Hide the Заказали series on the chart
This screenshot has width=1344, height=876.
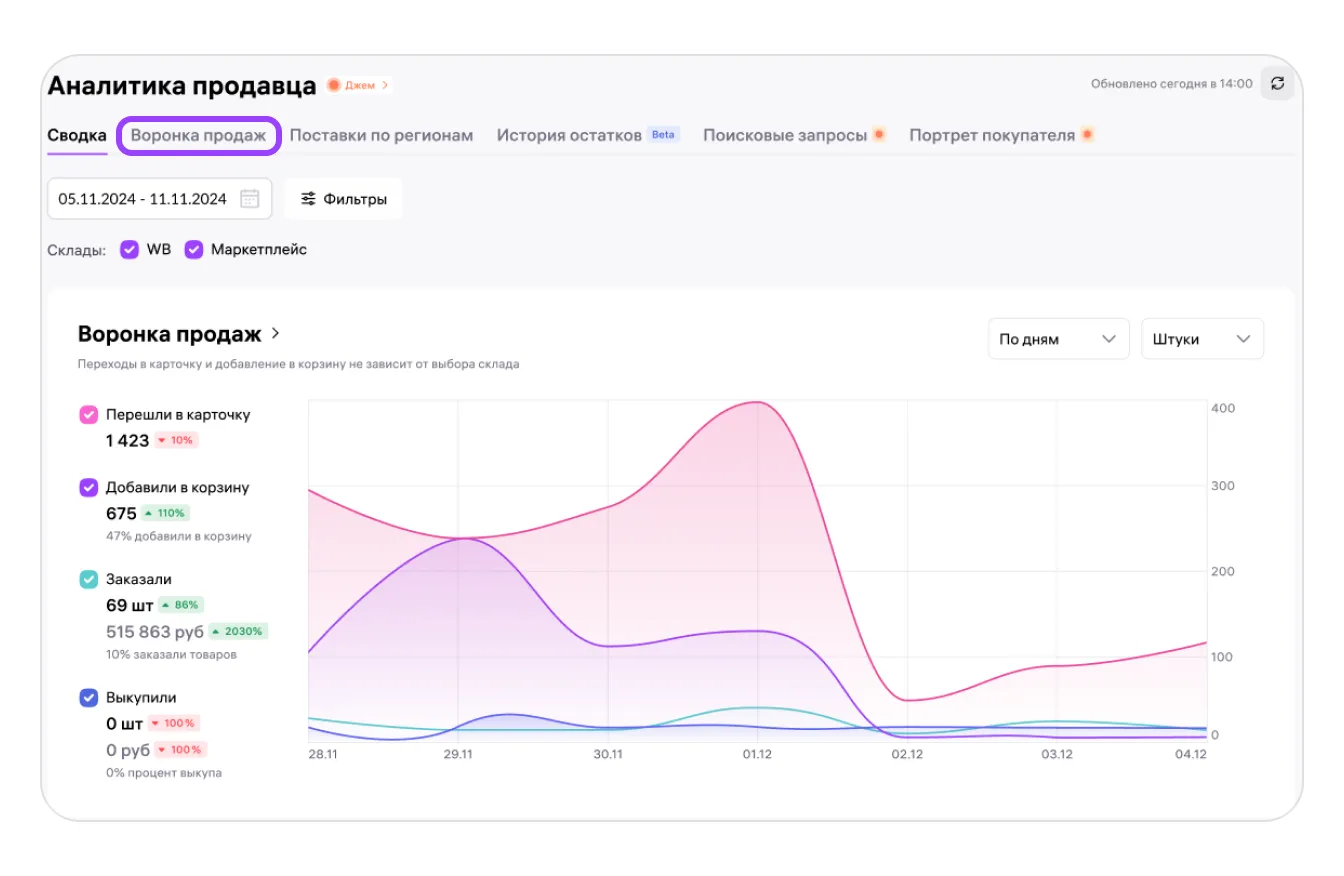[x=88, y=579]
